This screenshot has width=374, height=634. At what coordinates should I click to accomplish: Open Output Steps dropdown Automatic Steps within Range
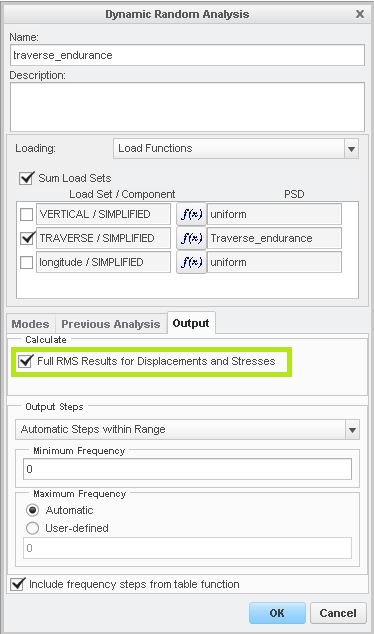pos(187,429)
